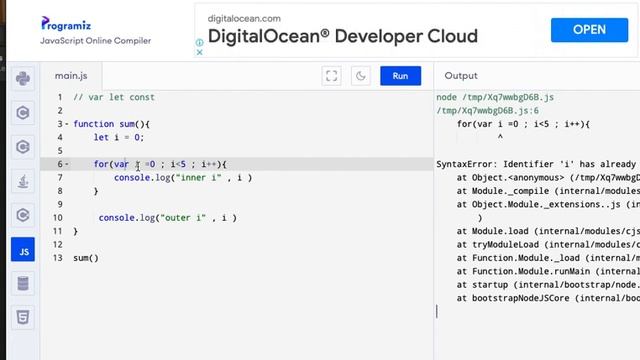Screen dimensions: 640x360
Task: Click the JavaScript Online Compiler subtitle
Action: pos(96,41)
